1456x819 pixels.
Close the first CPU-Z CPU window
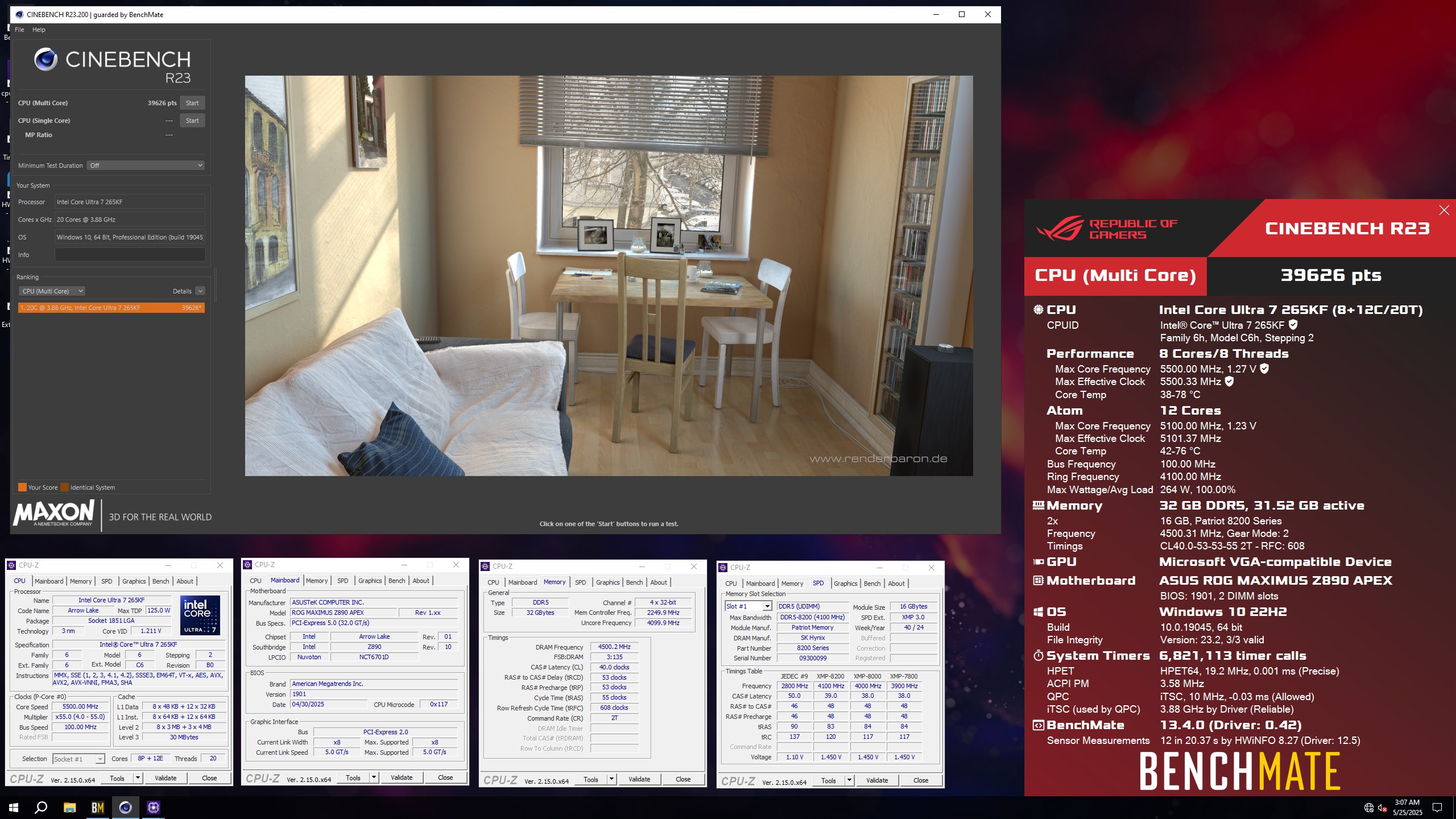[220, 565]
